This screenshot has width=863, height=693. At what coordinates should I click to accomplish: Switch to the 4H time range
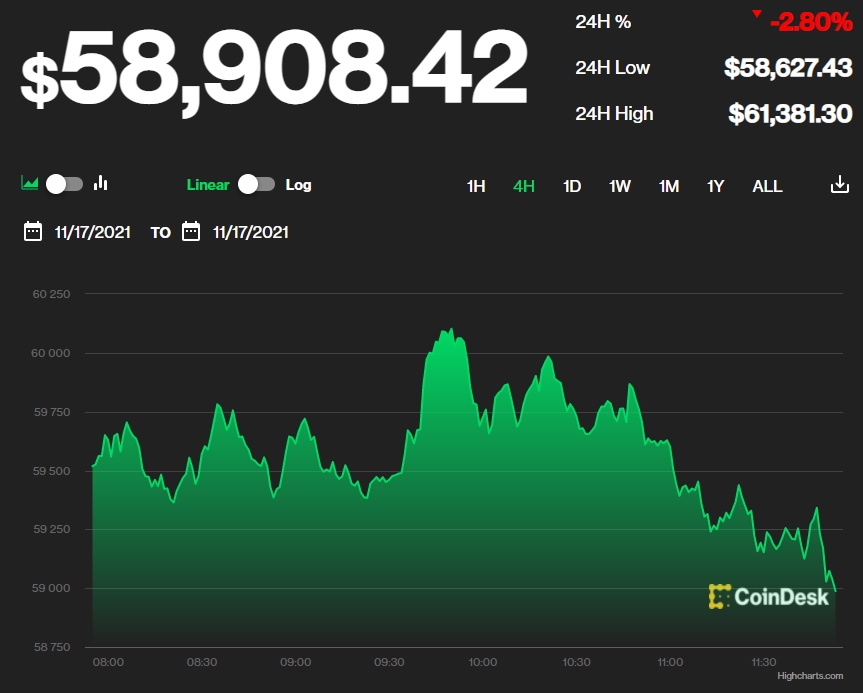(x=524, y=187)
